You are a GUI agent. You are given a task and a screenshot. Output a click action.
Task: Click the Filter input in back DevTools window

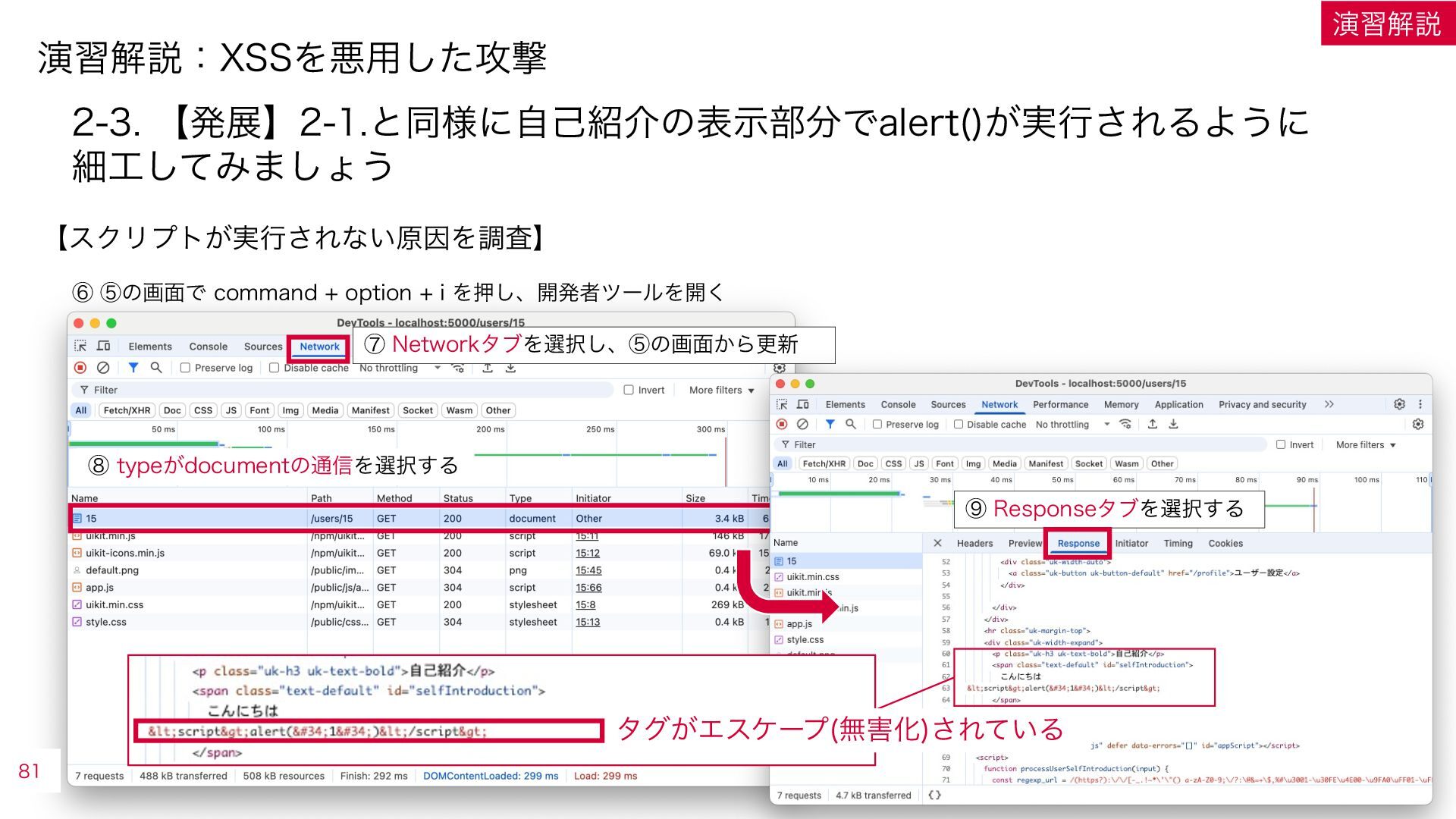point(343,390)
